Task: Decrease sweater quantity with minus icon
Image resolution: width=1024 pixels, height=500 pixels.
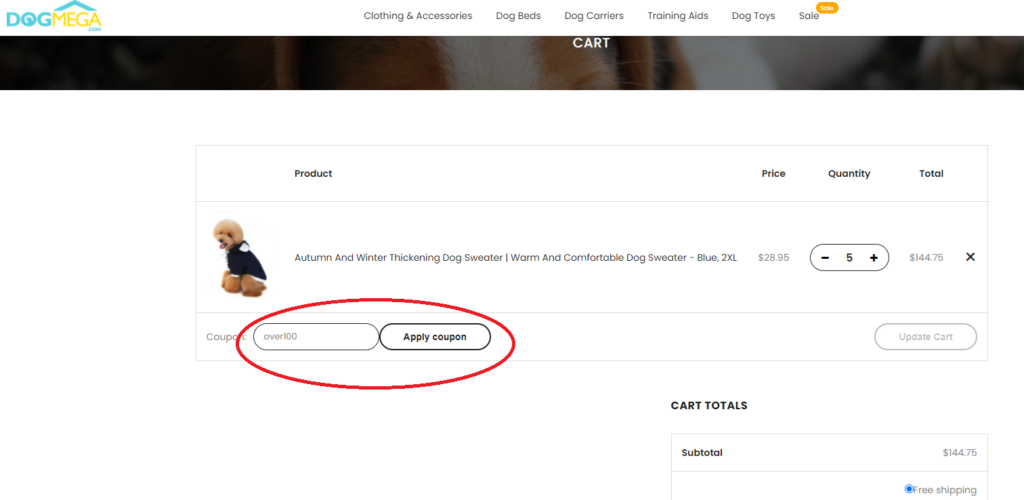Action: click(x=825, y=258)
